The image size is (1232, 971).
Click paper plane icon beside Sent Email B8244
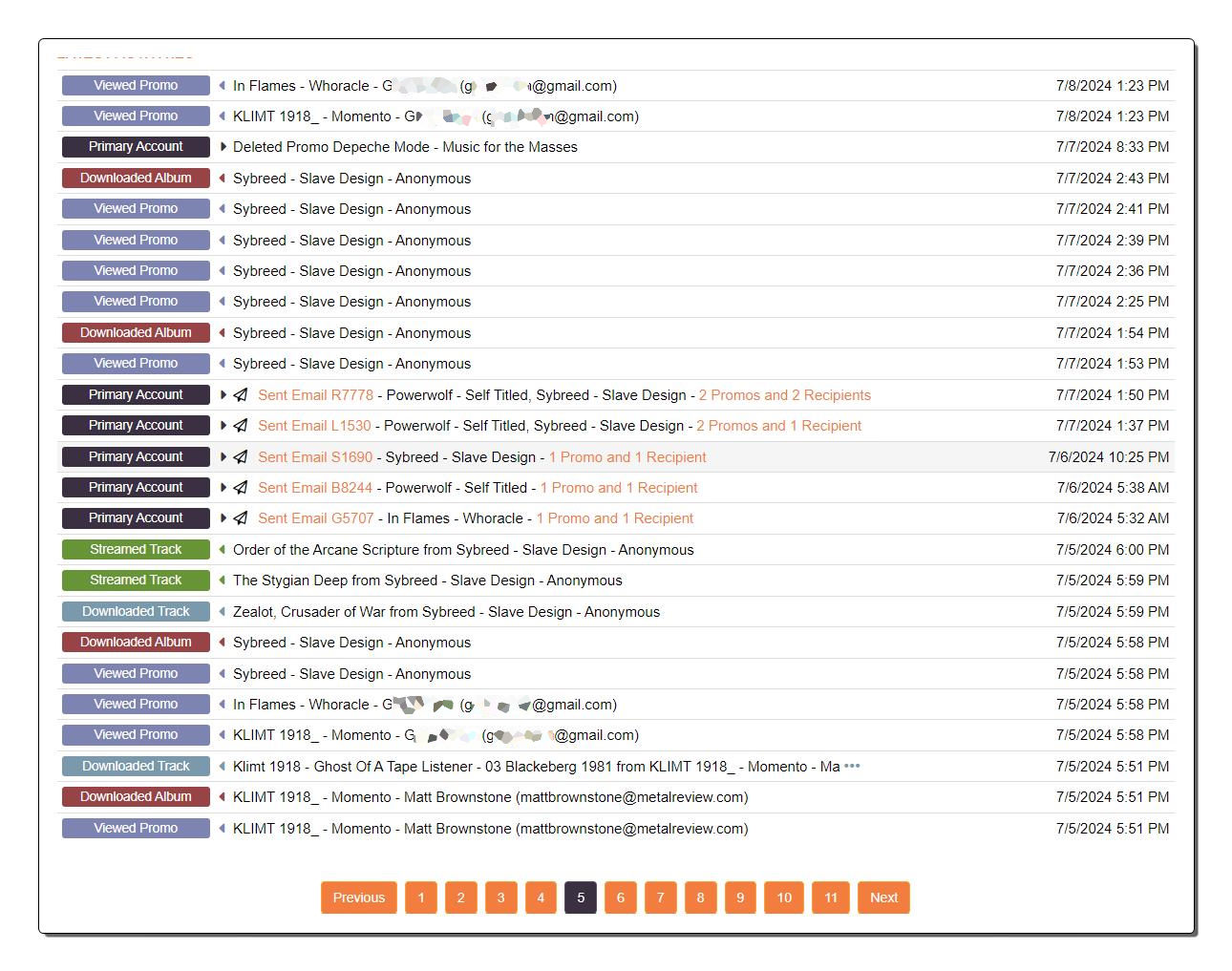coord(241,488)
